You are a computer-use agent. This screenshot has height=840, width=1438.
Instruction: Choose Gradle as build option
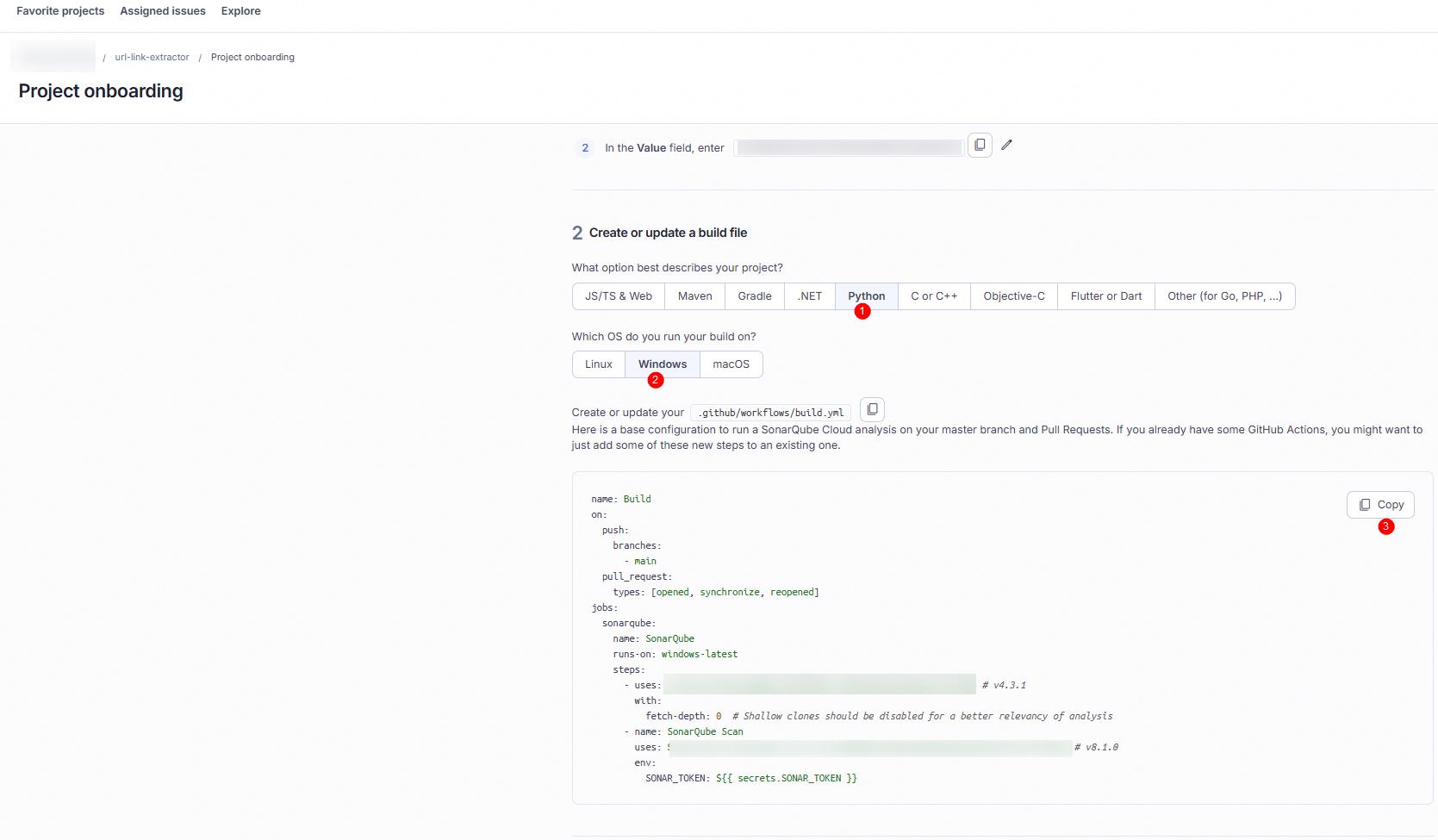(x=755, y=296)
